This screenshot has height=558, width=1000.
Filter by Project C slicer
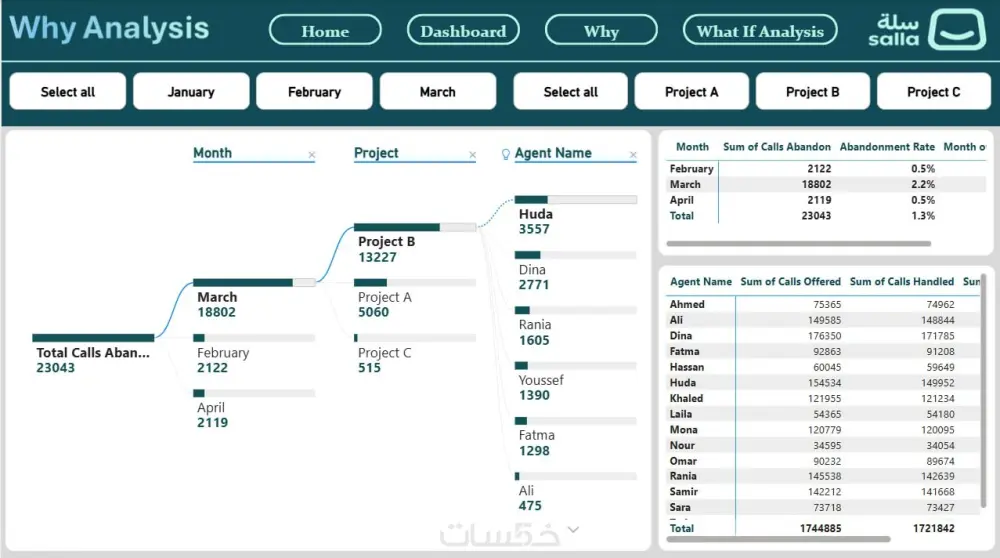click(934, 91)
